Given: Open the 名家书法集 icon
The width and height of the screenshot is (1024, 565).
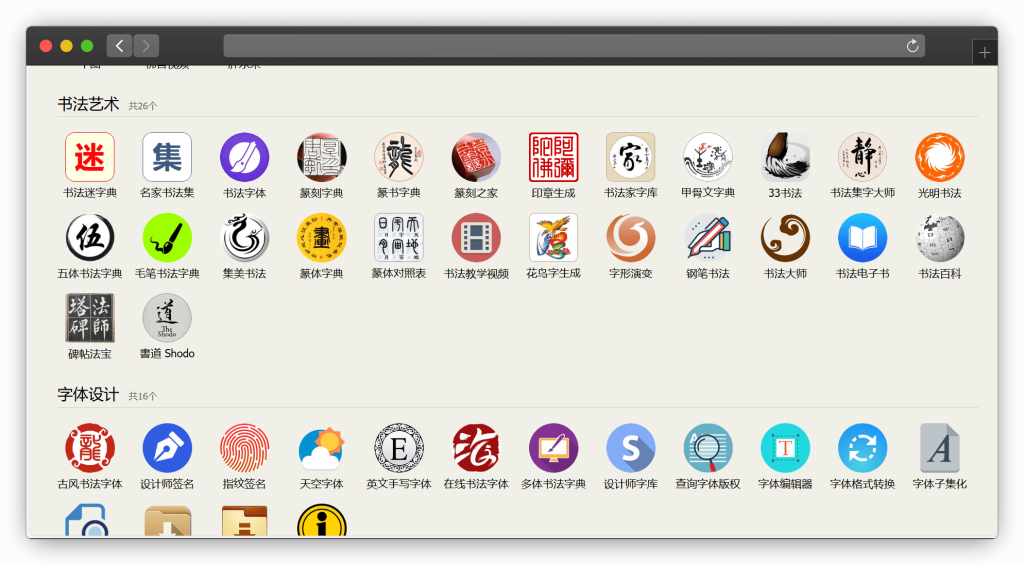Looking at the screenshot, I should (167, 157).
